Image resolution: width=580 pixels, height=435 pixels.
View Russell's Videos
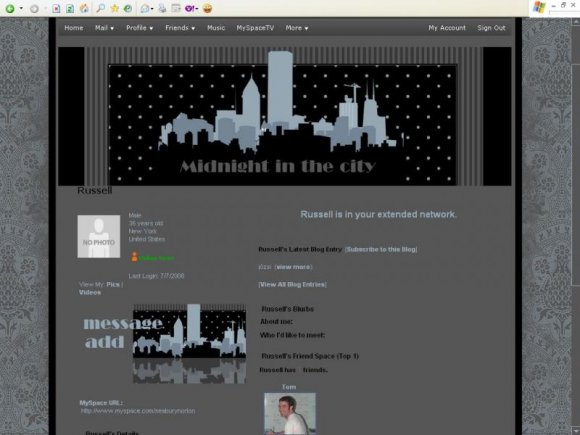pyautogui.click(x=90, y=292)
